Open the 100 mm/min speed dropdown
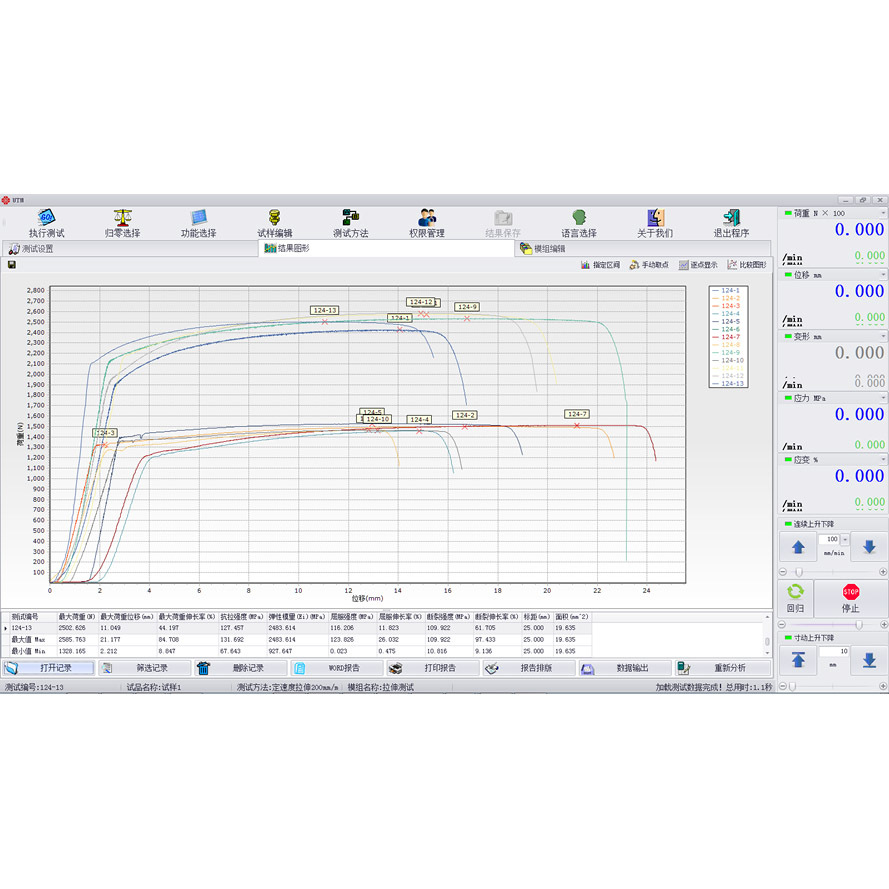This screenshot has width=889, height=889. tap(845, 539)
